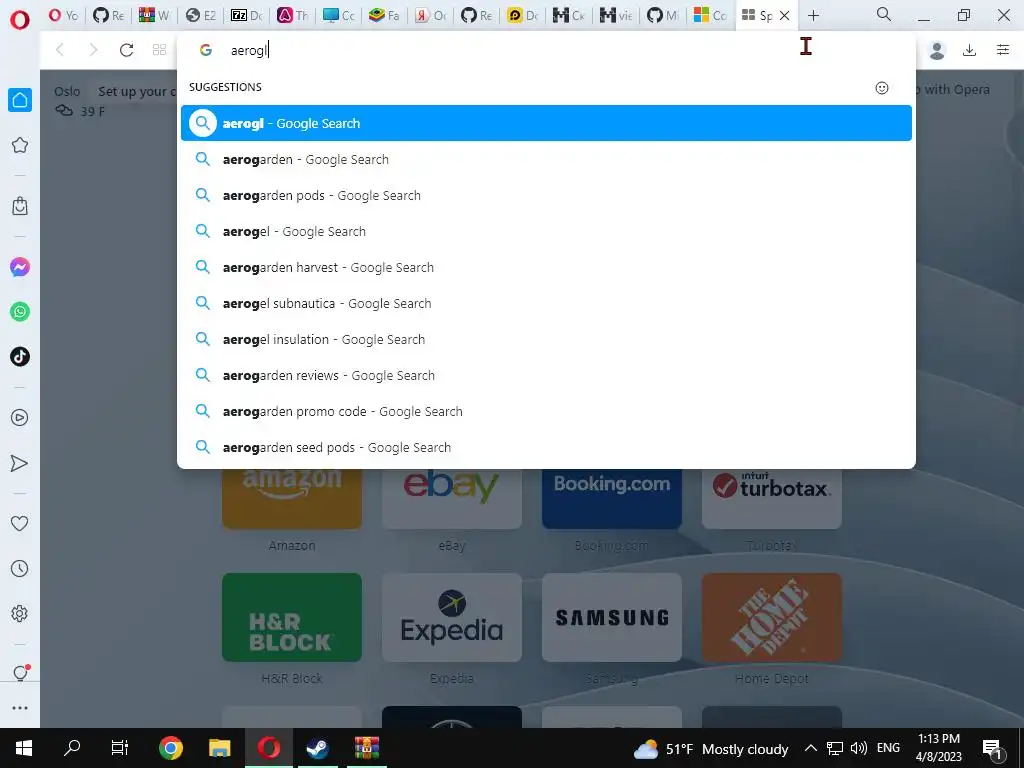Click the Oslo weather widget text
The width and height of the screenshot is (1024, 768).
(67, 91)
